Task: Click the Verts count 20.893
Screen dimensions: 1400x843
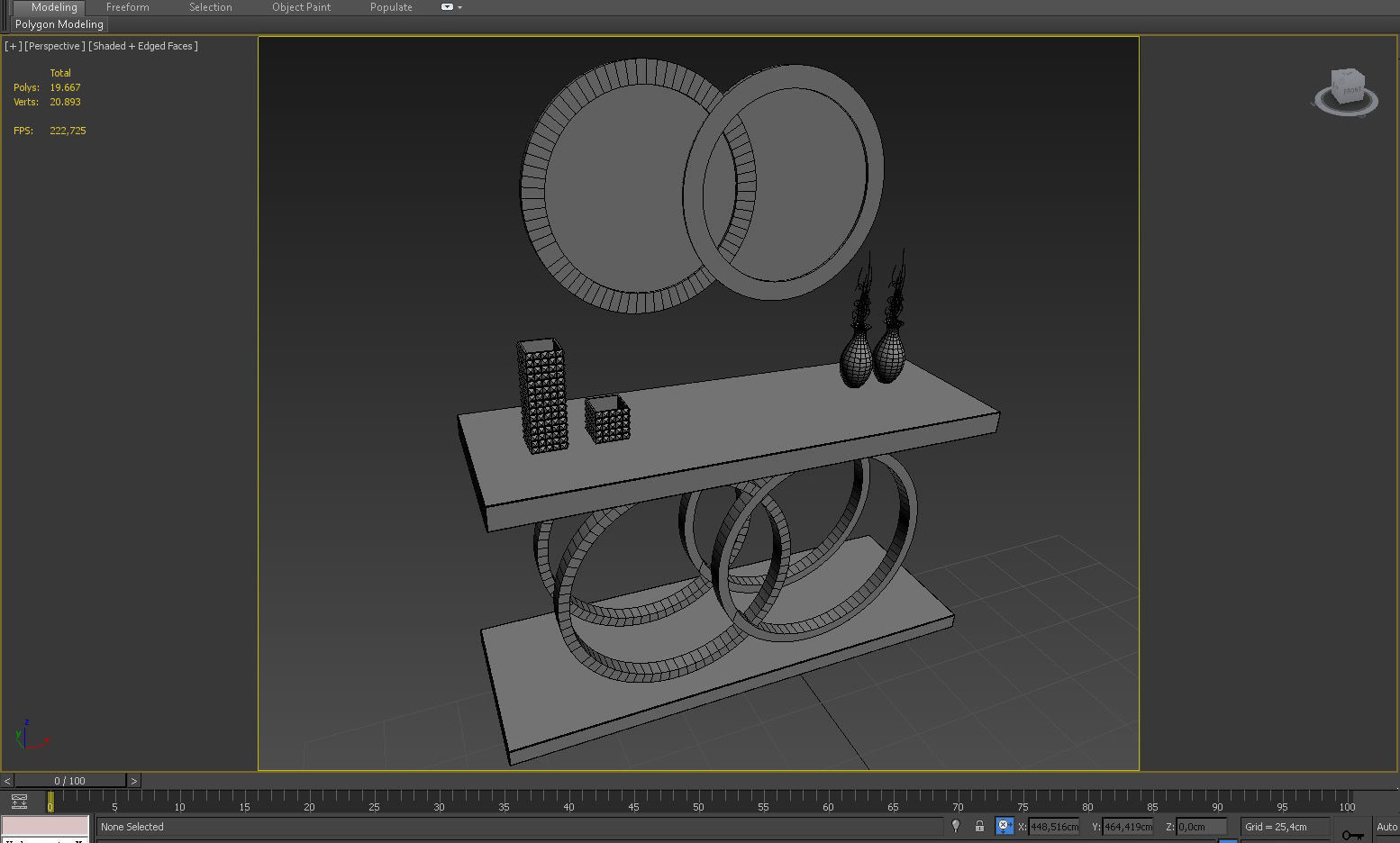Action: tap(65, 102)
